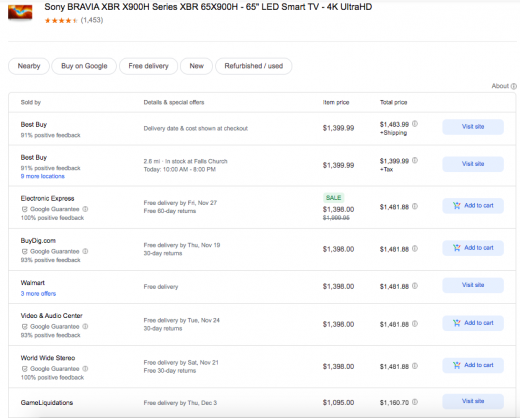Screen dimensions: 520x418
Task: Add World Wide Stereo offer to cart
Action: (x=473, y=365)
